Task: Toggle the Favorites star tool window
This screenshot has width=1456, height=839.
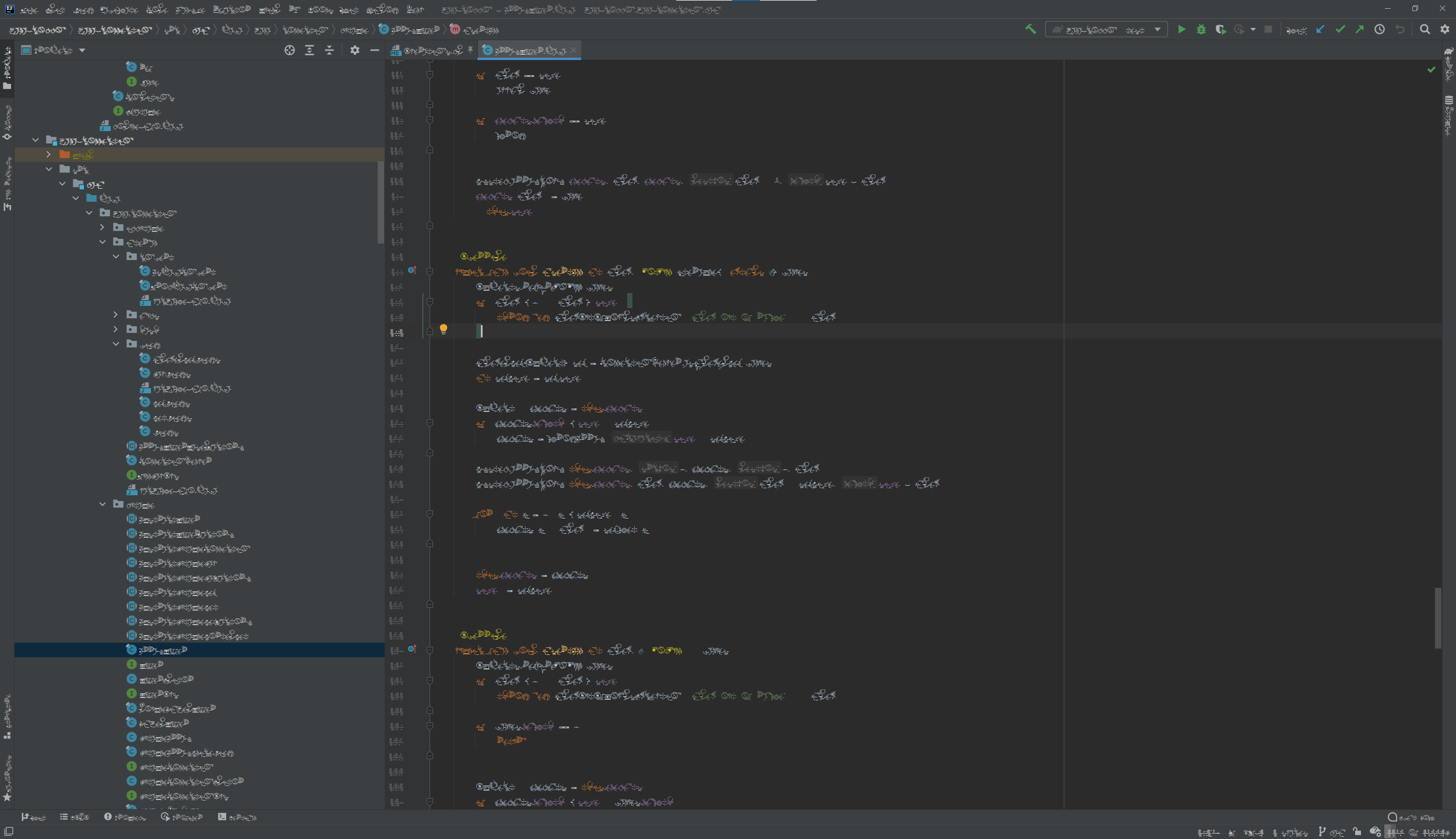Action: (7, 778)
